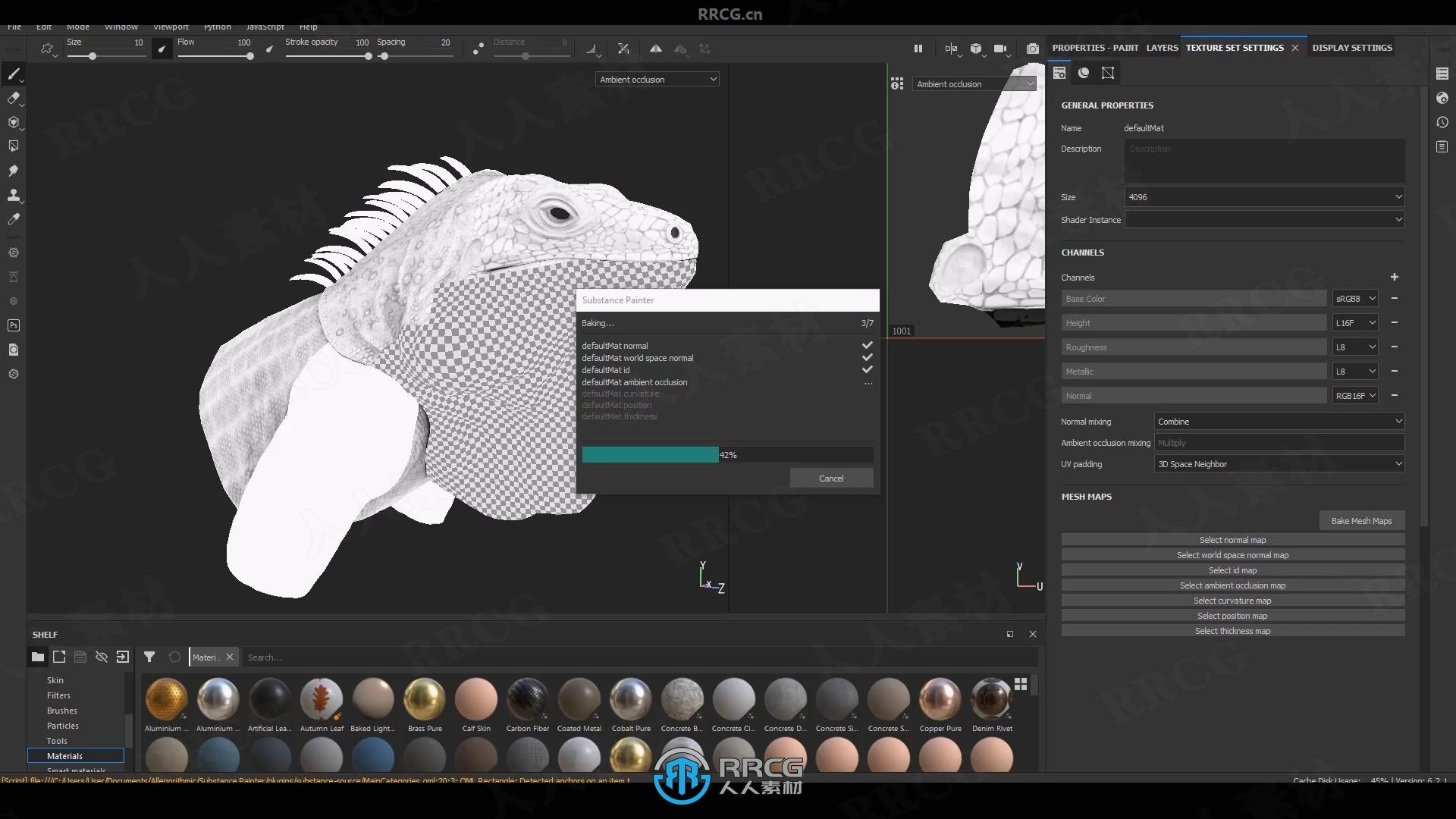
Task: Undock the Shelf panel
Action: [x=1010, y=634]
